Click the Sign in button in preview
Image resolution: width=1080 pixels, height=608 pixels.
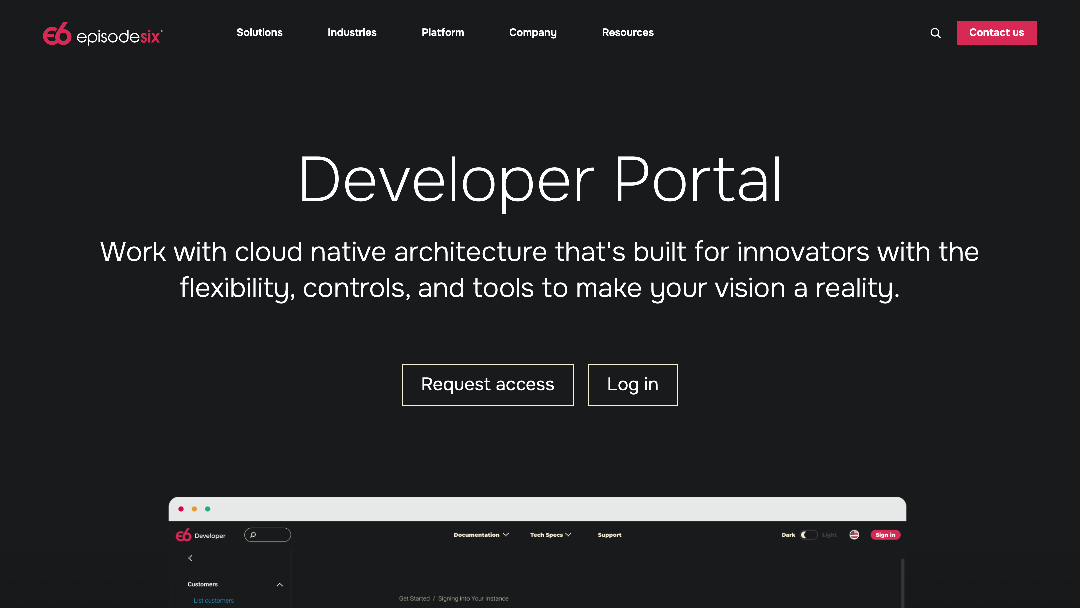pyautogui.click(x=885, y=535)
